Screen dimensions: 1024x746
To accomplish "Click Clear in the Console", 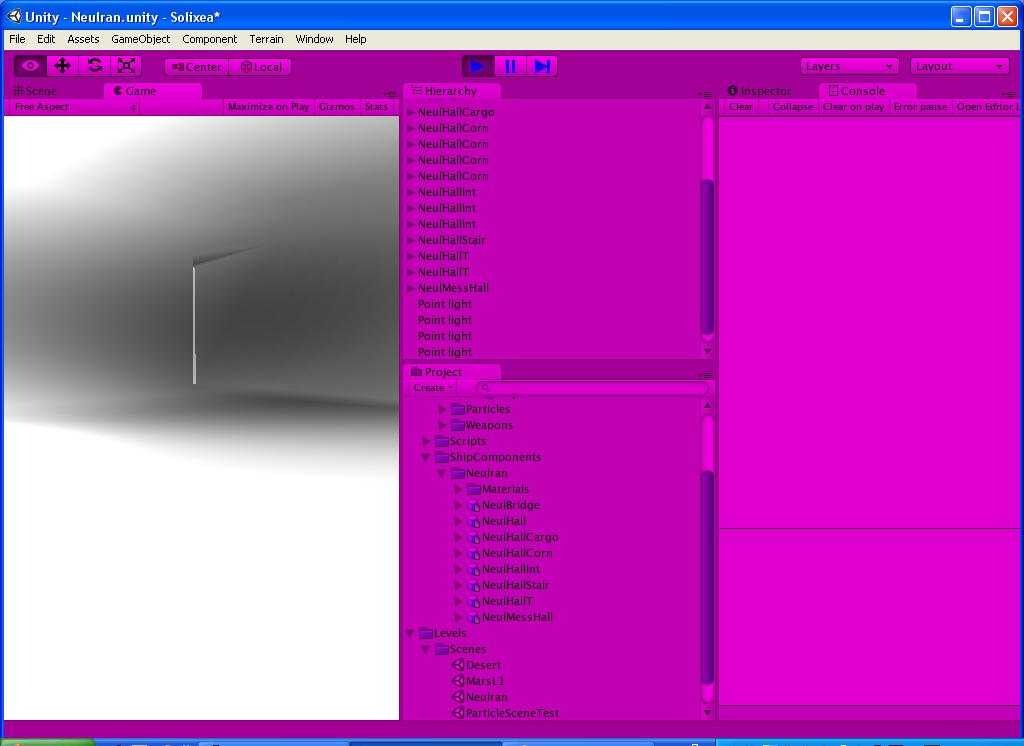I will 741,106.
